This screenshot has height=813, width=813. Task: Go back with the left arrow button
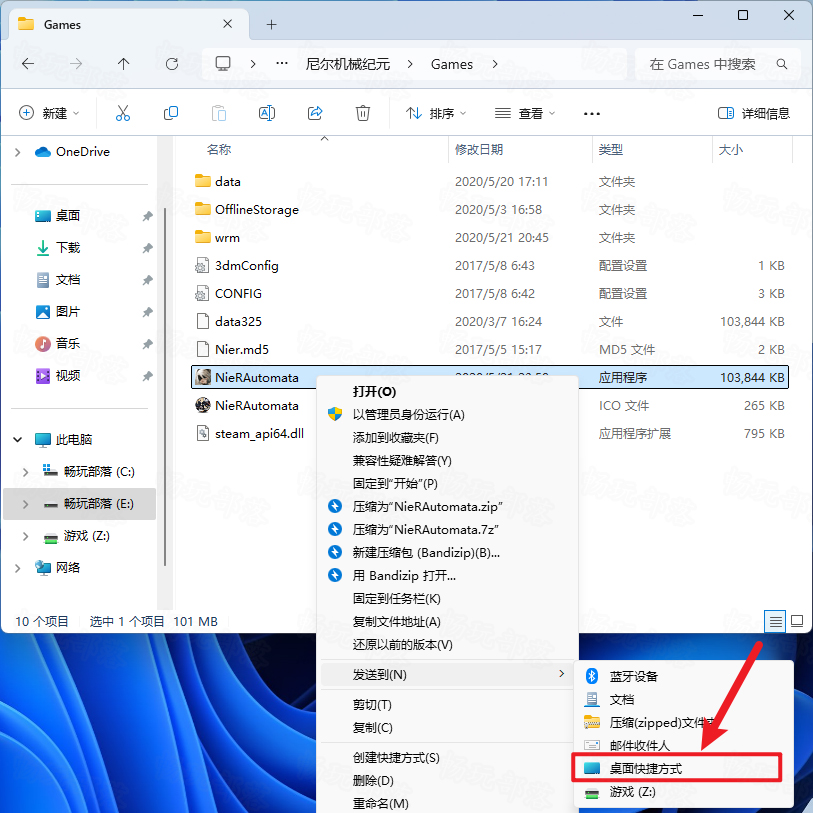tap(28, 64)
